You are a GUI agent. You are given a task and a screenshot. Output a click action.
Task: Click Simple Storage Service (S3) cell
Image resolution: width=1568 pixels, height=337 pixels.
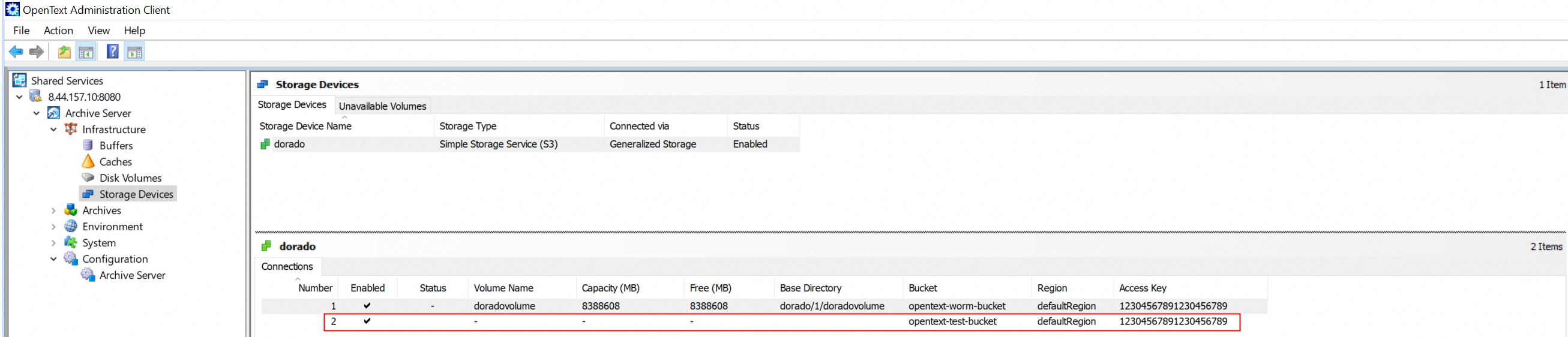click(499, 144)
